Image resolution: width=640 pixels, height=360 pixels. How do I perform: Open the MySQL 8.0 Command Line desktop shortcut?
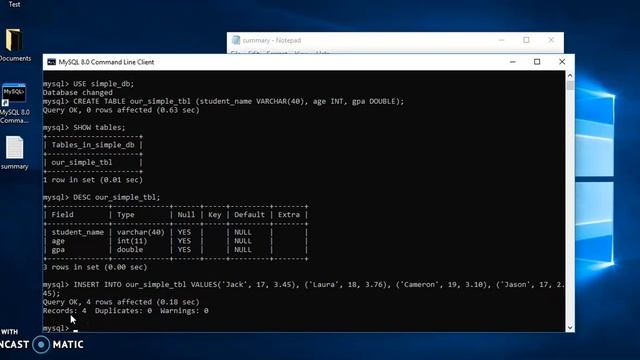tap(14, 103)
